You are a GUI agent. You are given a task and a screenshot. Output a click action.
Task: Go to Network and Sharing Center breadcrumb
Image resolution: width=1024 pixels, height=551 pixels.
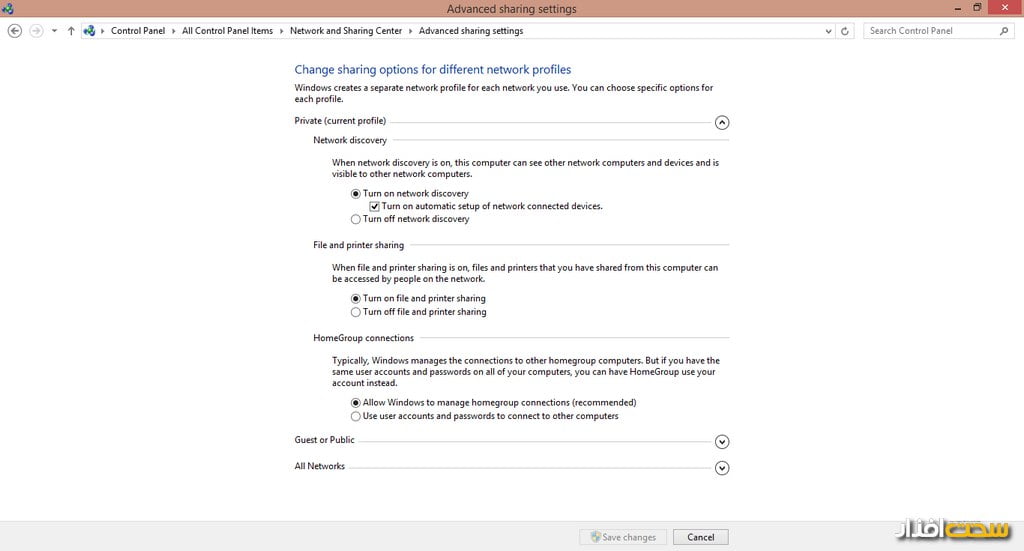click(x=345, y=31)
